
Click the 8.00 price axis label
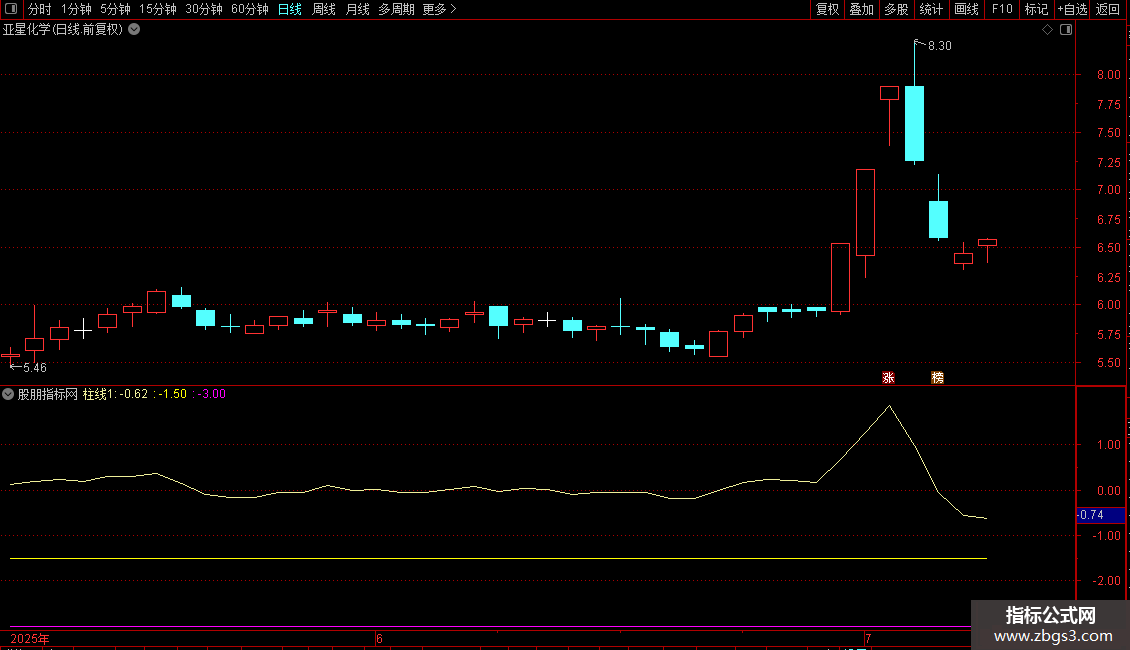[1108, 74]
